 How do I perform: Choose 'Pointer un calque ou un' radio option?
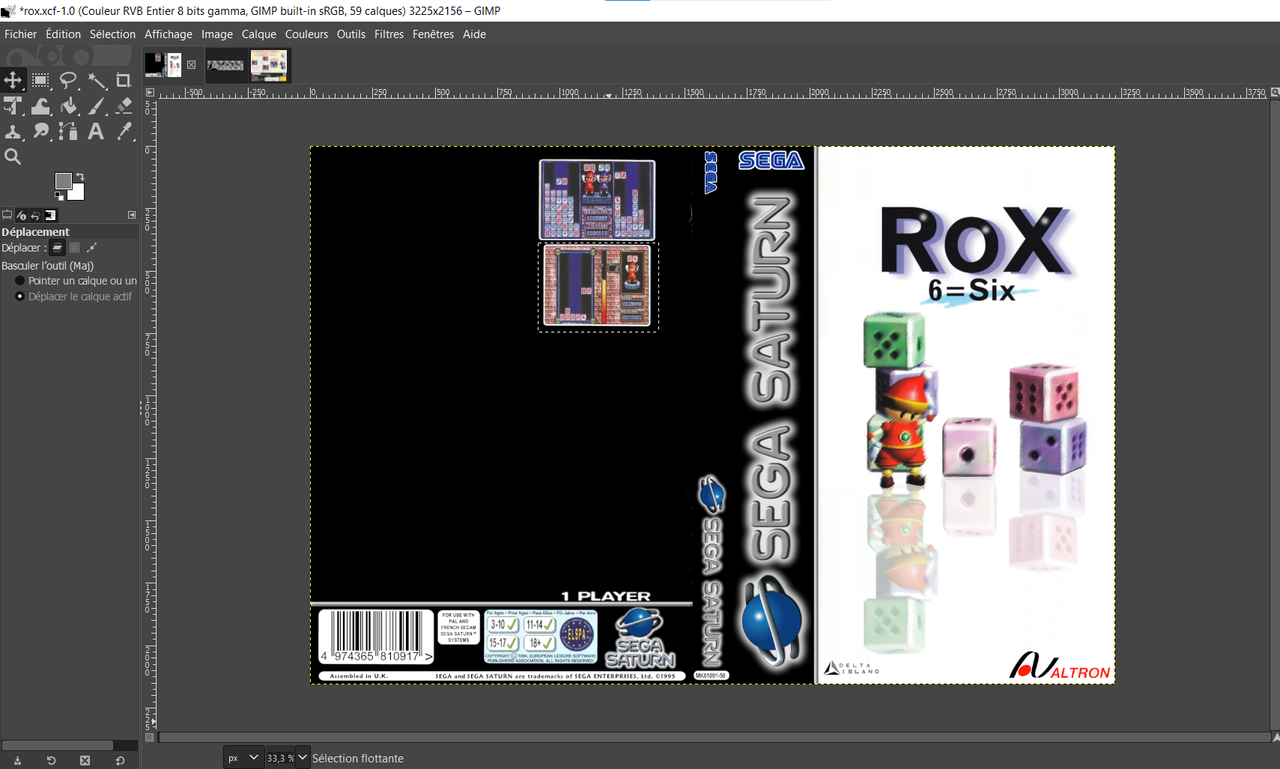75,281
